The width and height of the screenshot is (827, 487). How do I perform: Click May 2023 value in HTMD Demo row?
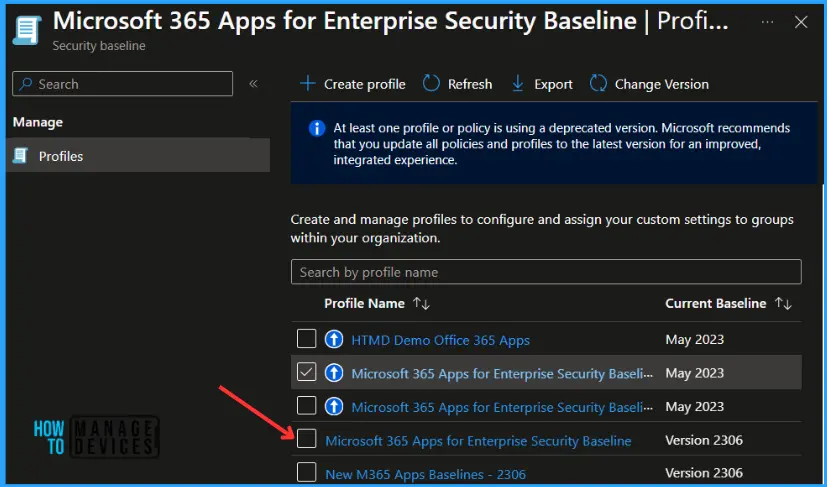pyautogui.click(x=695, y=339)
